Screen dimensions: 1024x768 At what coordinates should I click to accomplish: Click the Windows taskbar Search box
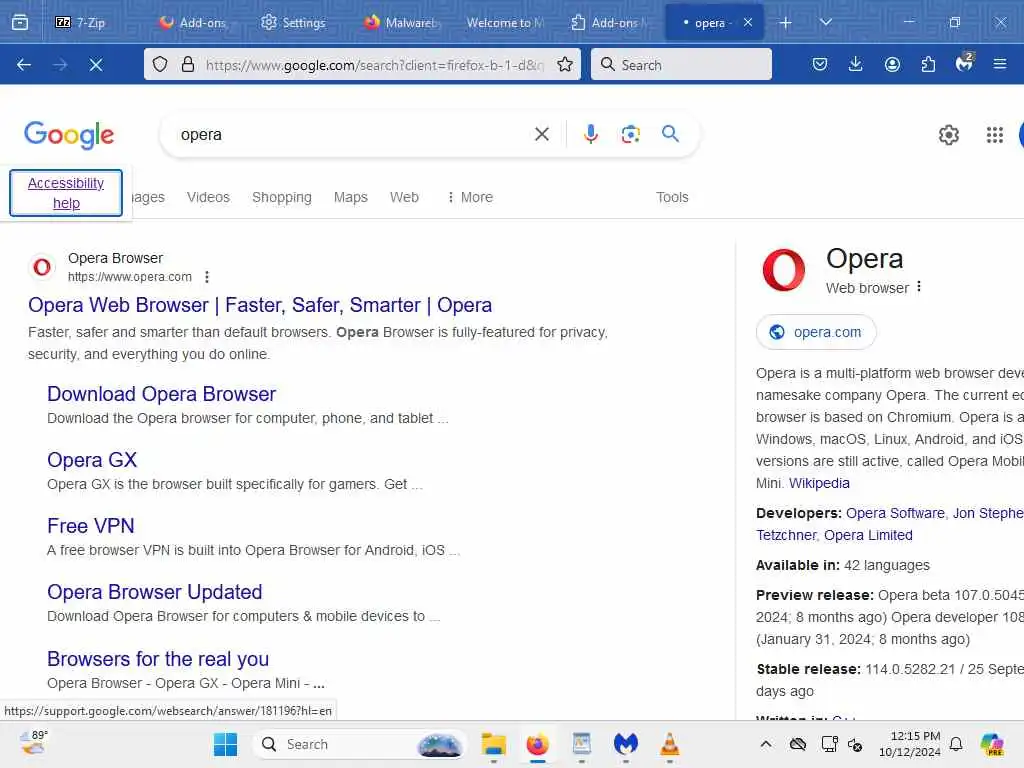[359, 744]
